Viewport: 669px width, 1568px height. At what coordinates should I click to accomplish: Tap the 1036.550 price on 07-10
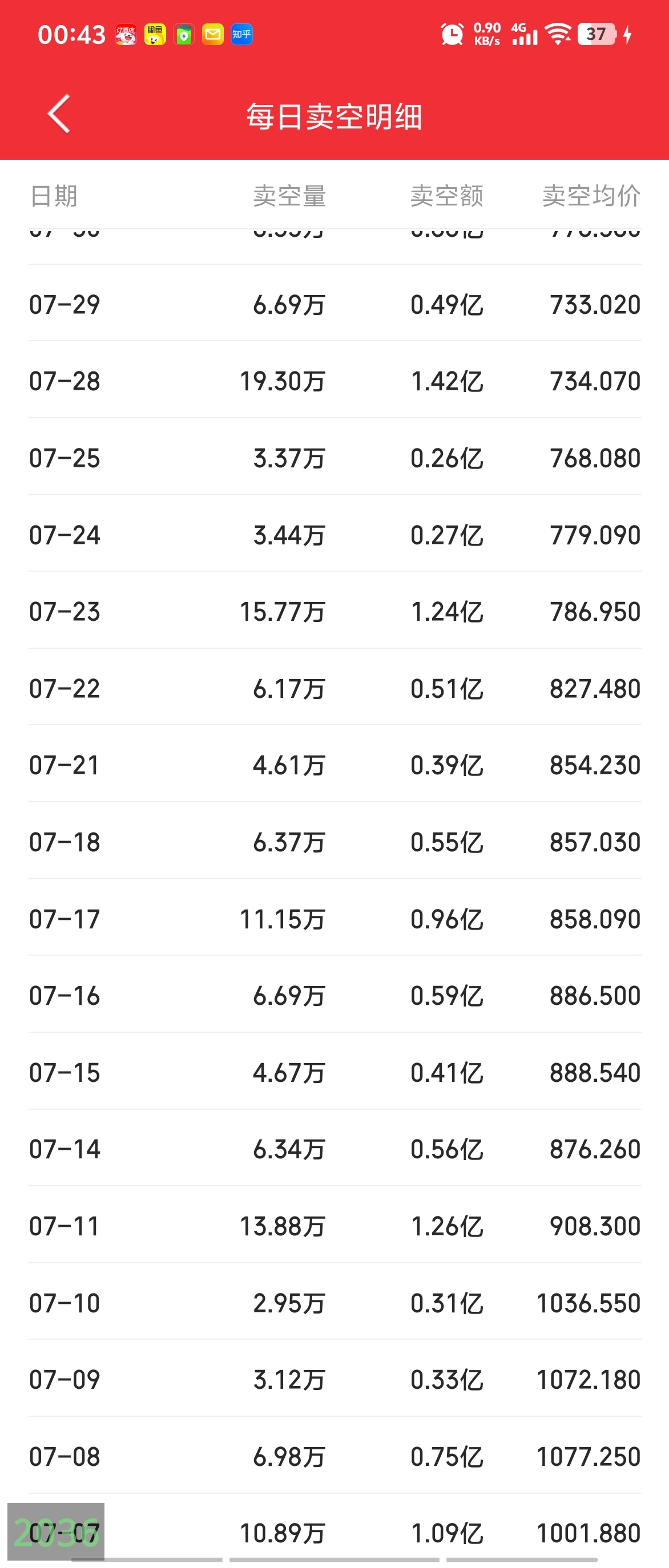(588, 1303)
